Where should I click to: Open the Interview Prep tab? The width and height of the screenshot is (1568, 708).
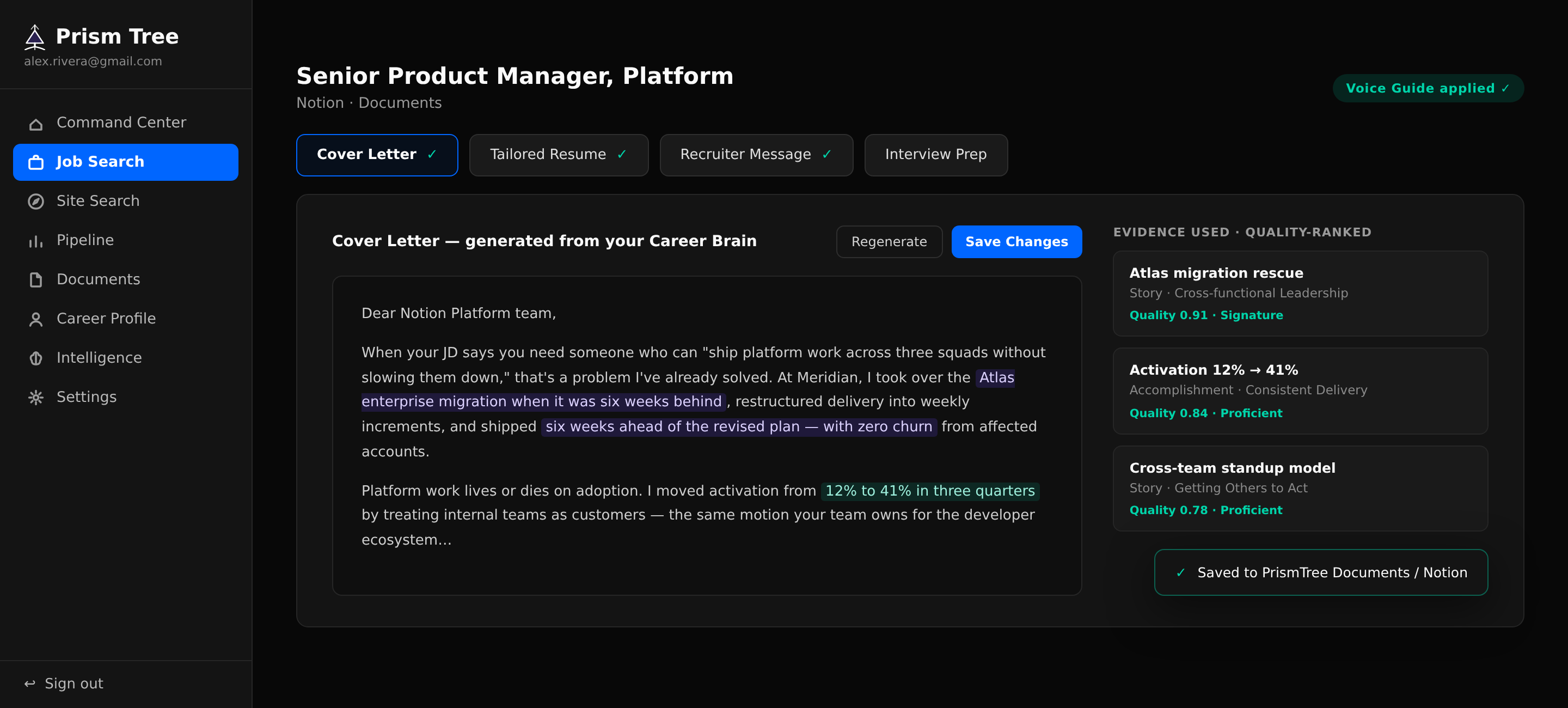coord(935,155)
